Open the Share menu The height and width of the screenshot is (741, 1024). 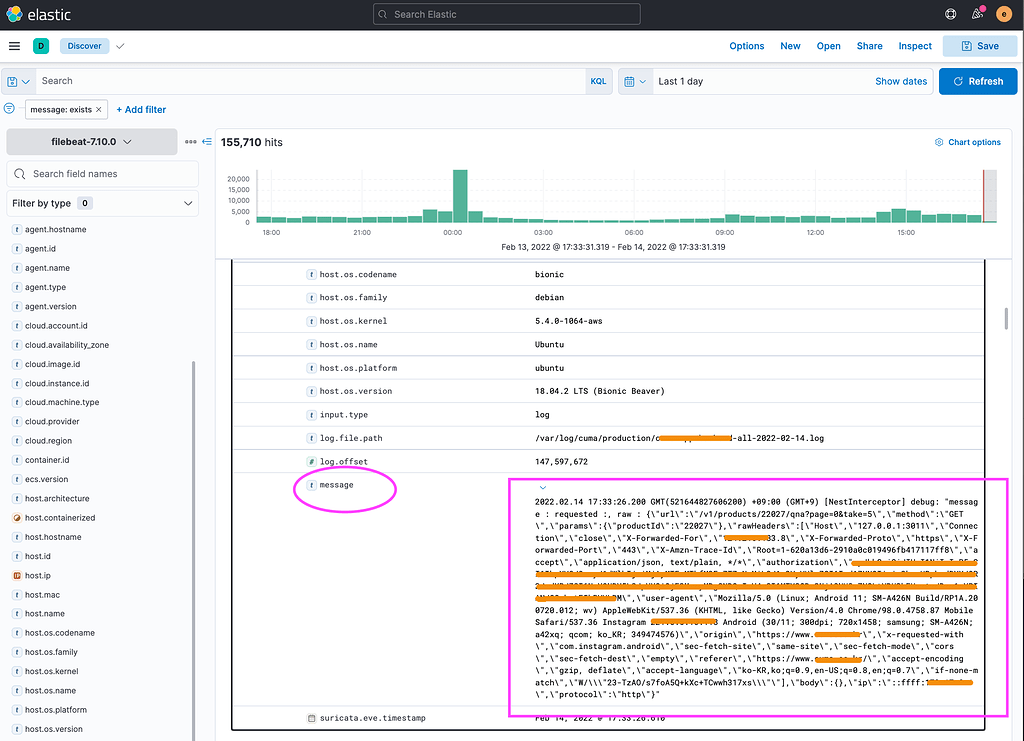pos(869,45)
